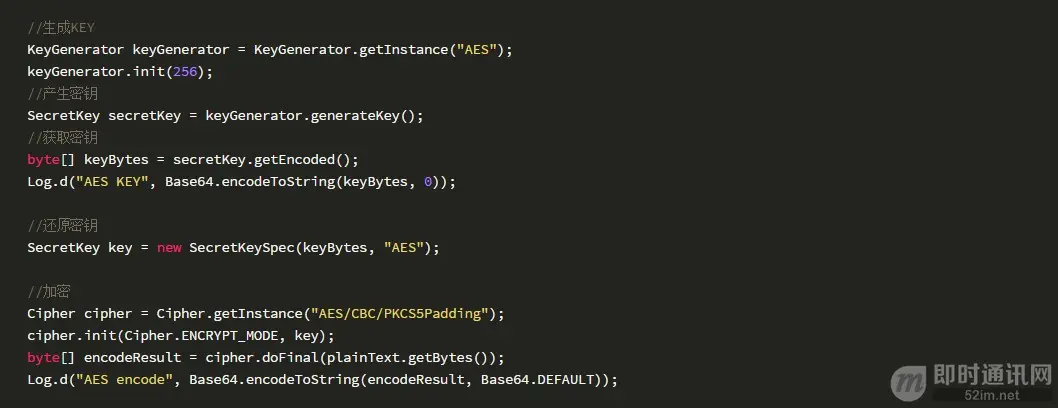
Task: Click the //获取密钥 comment
Action: [x=62, y=138]
